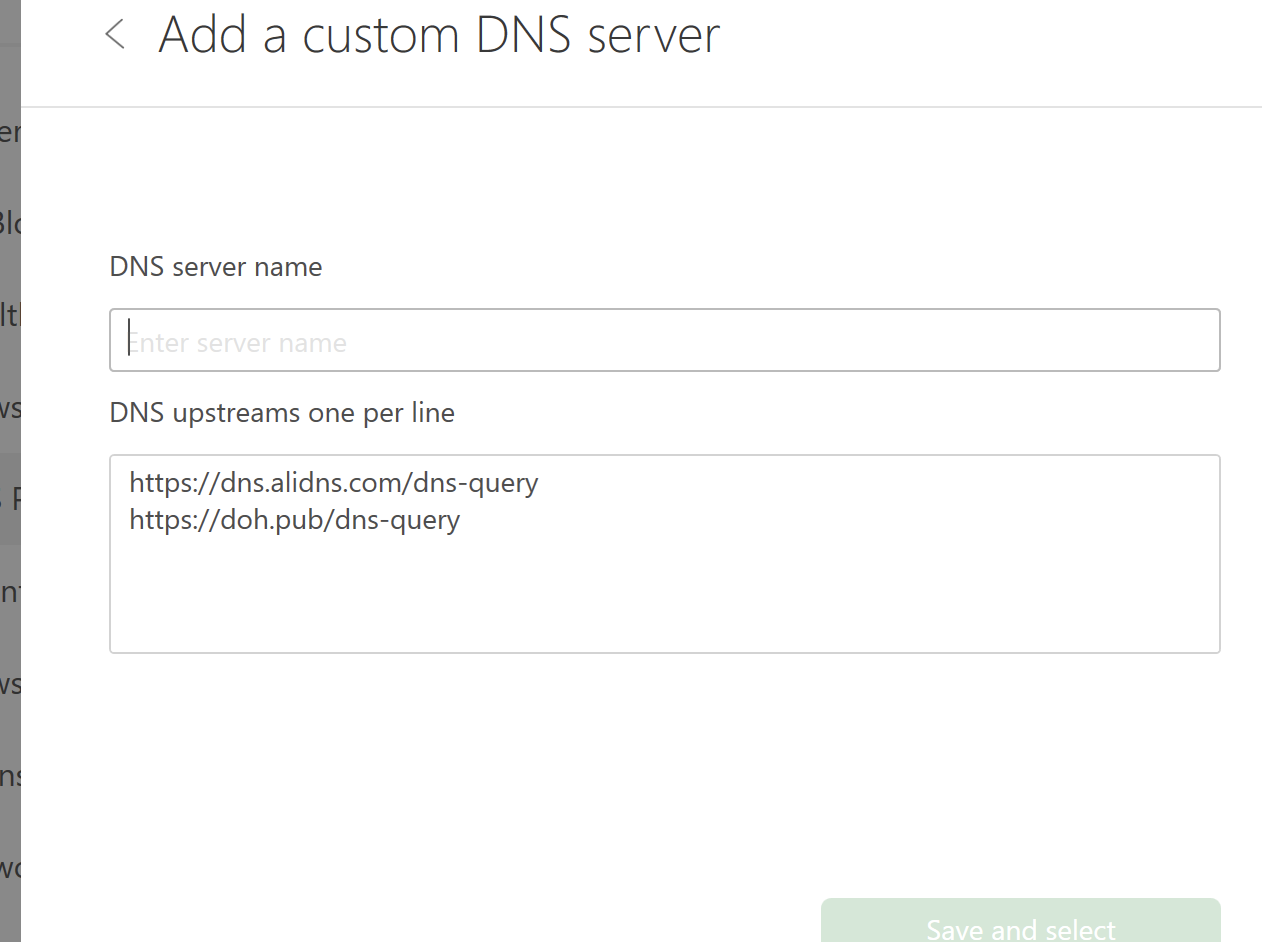Place cursor on the doh.pub upstream line
Screen dimensions: 1262x942
pyautogui.click(x=295, y=520)
